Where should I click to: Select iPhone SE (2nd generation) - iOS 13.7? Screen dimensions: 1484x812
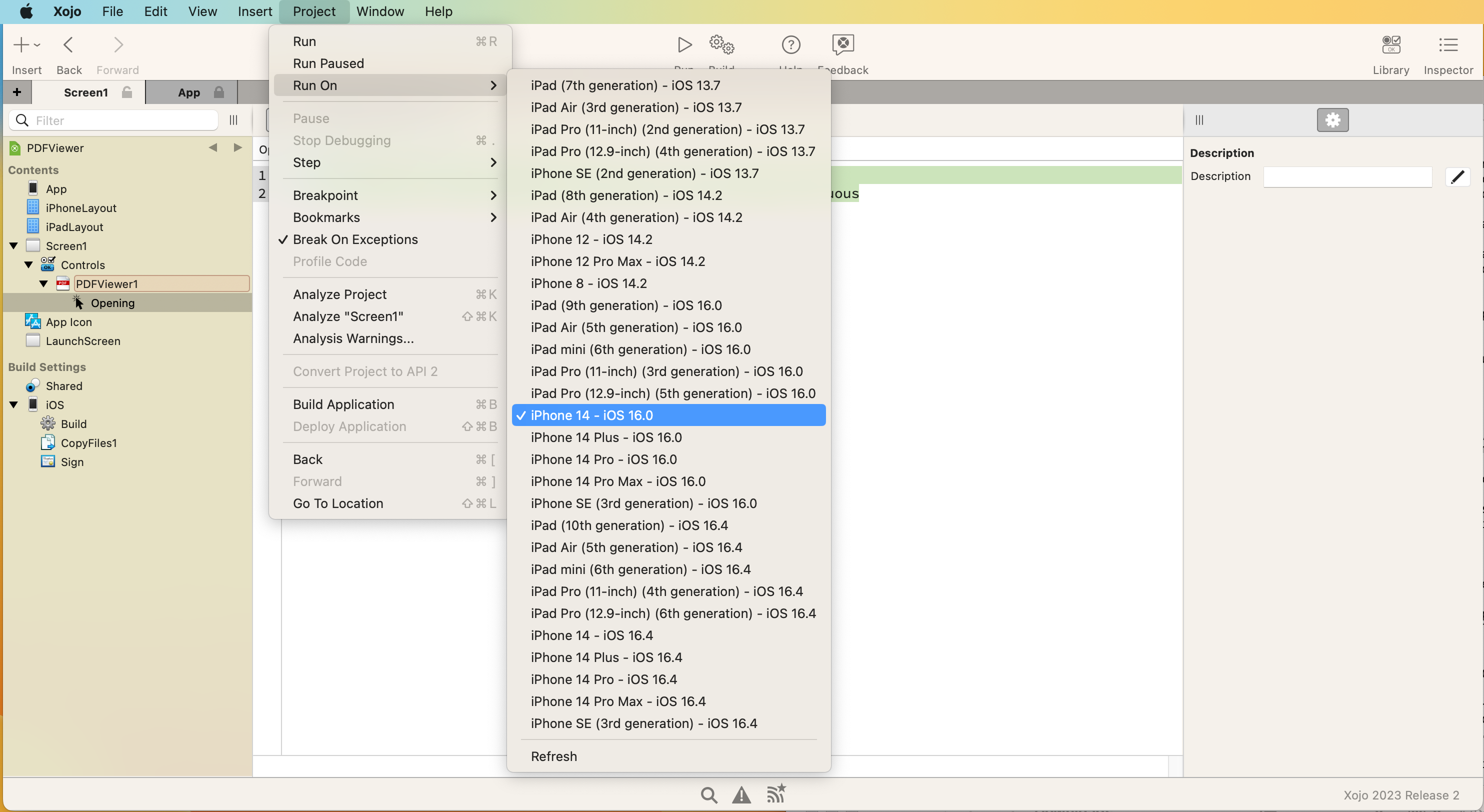tap(668, 173)
